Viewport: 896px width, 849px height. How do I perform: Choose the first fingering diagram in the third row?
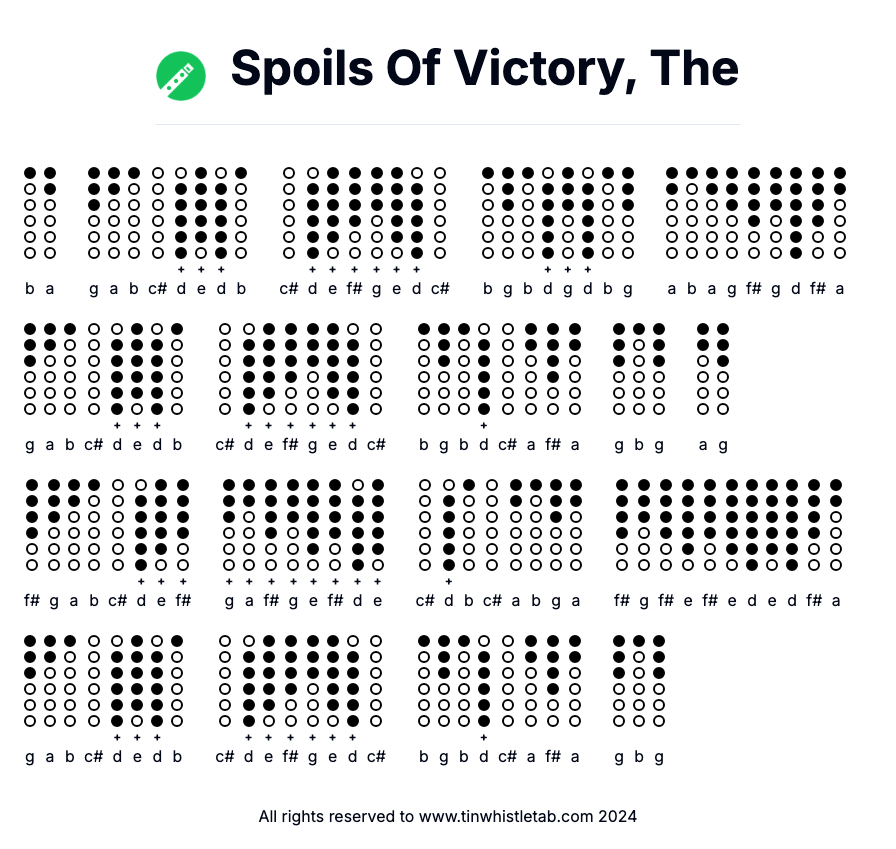coord(30,525)
